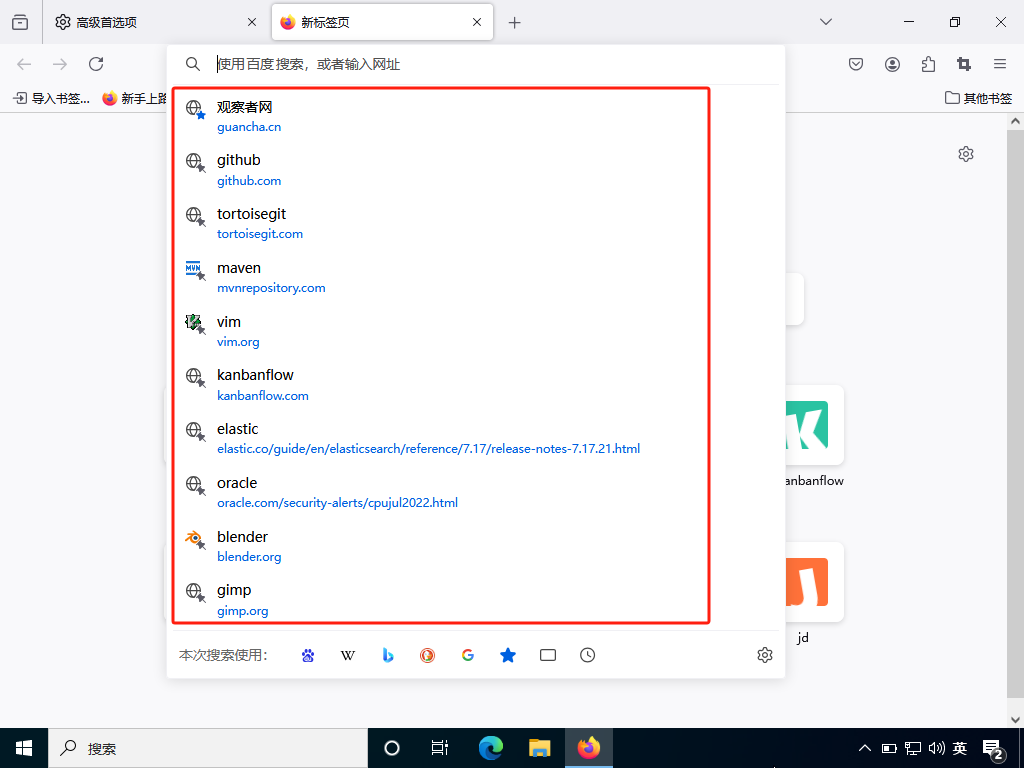Search this time with Bing icon
Viewport: 1024px width, 768px height.
388,655
